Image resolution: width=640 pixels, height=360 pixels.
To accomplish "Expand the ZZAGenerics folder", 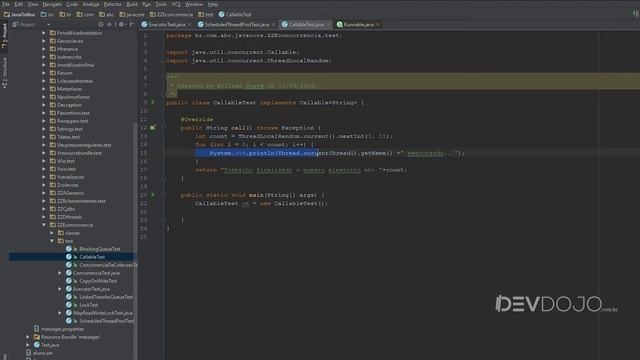I will (x=44, y=193).
